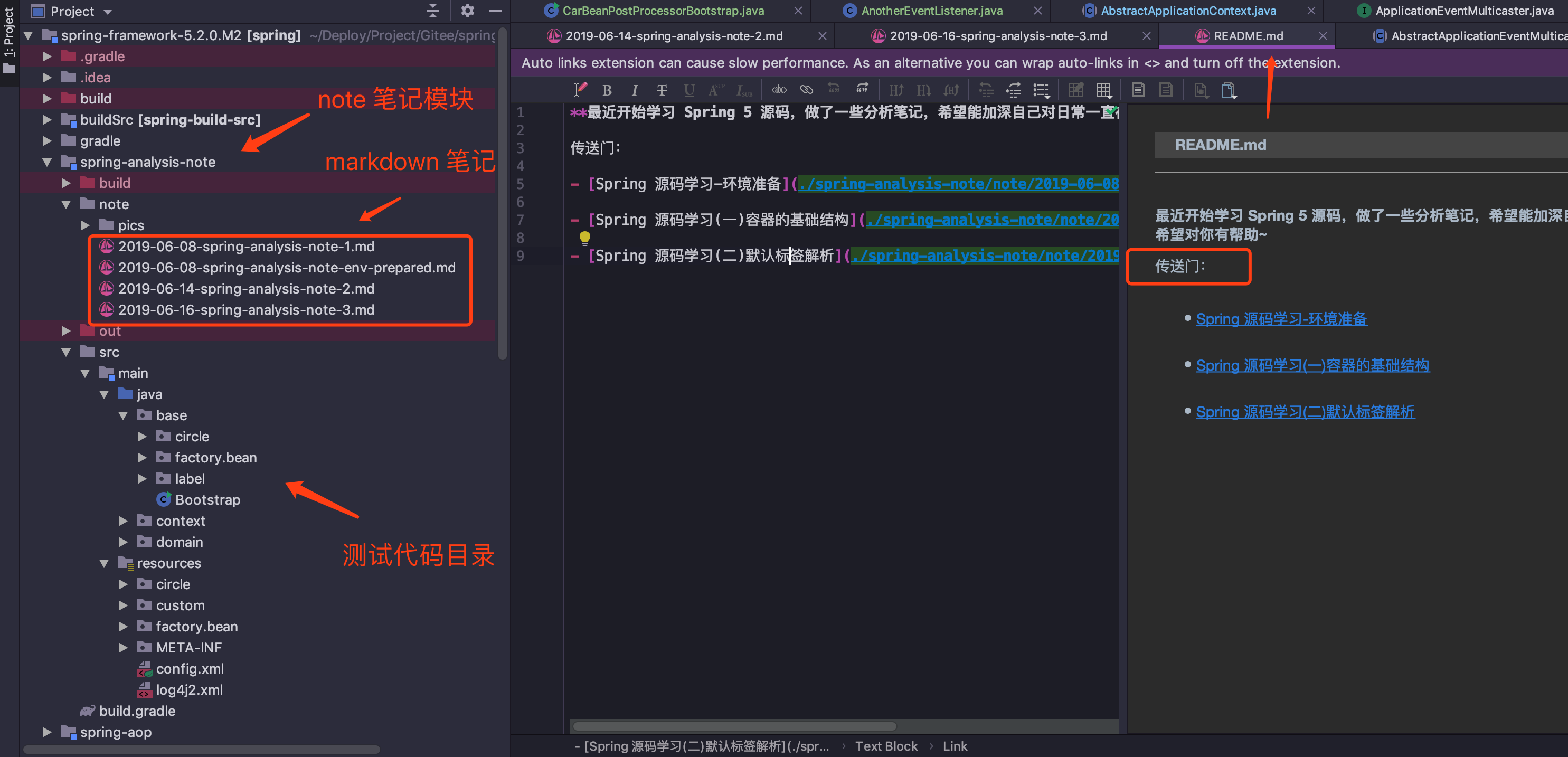Expand the pics folder
The height and width of the screenshot is (757, 1568).
click(x=86, y=225)
